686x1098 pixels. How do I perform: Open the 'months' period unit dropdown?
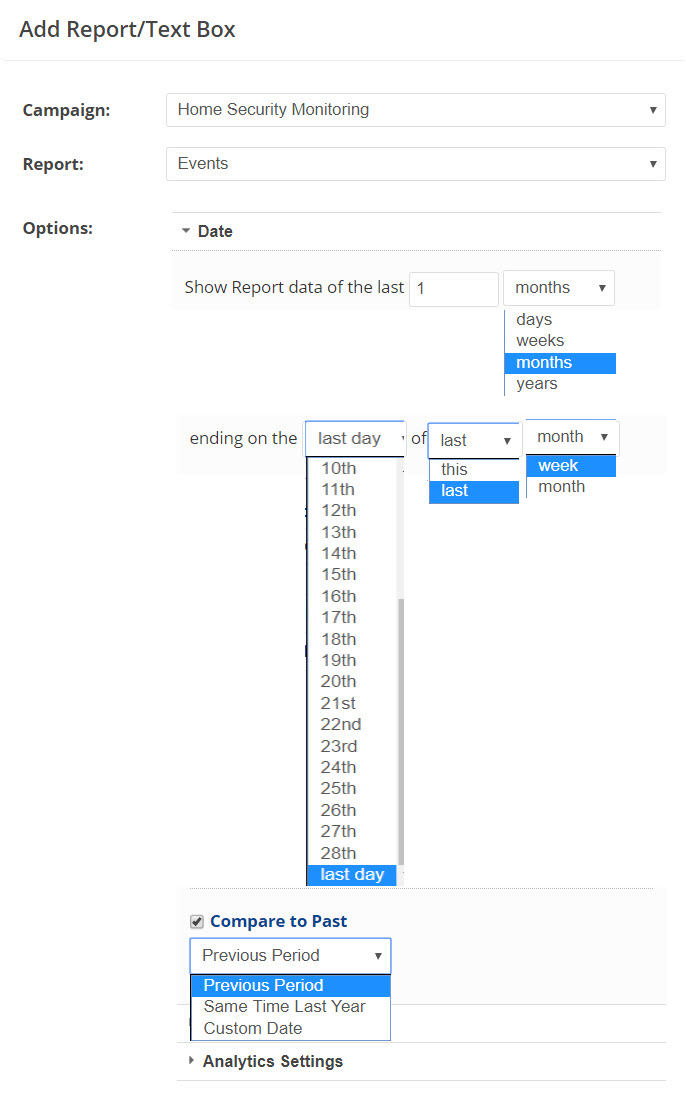click(x=558, y=288)
